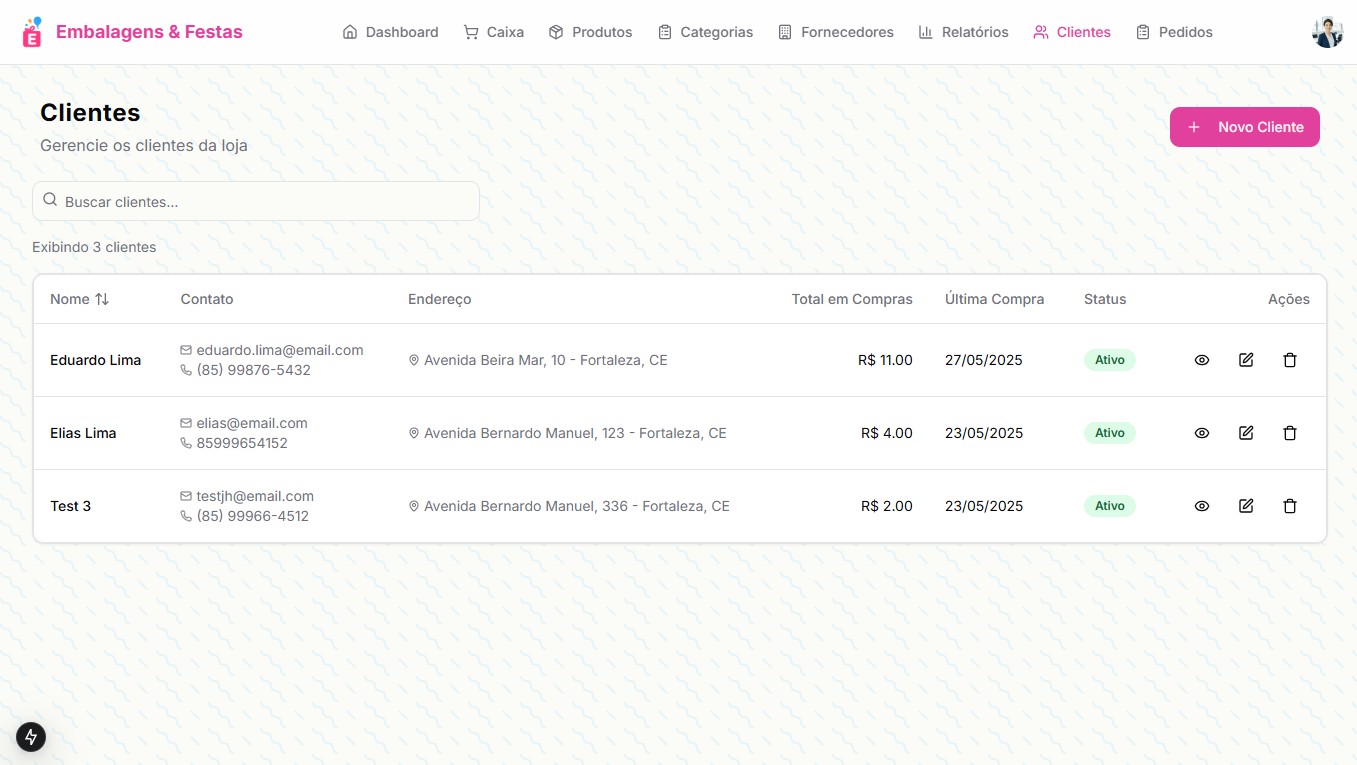Navigate to Pedidos in the top menu
The image size is (1357, 765).
[1174, 32]
